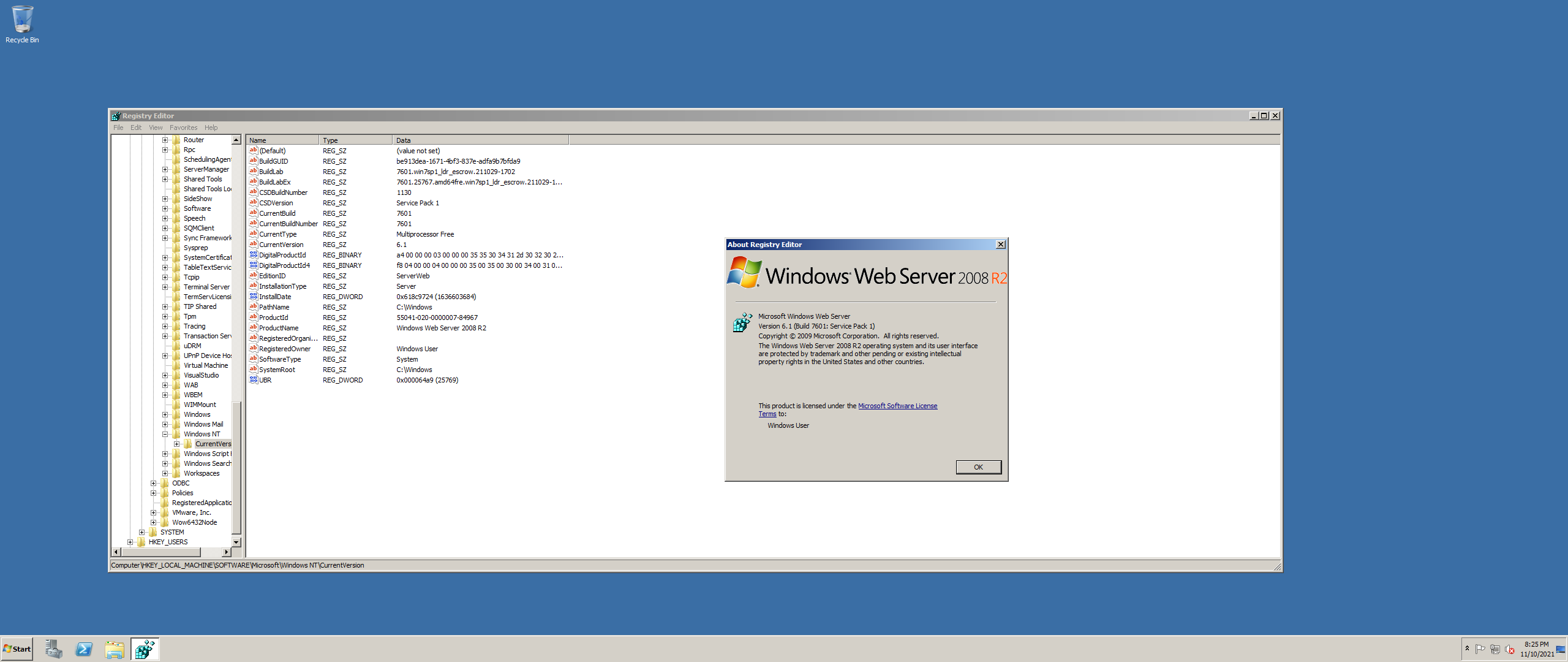
Task: Sort values by the Name column header
Action: tap(282, 140)
